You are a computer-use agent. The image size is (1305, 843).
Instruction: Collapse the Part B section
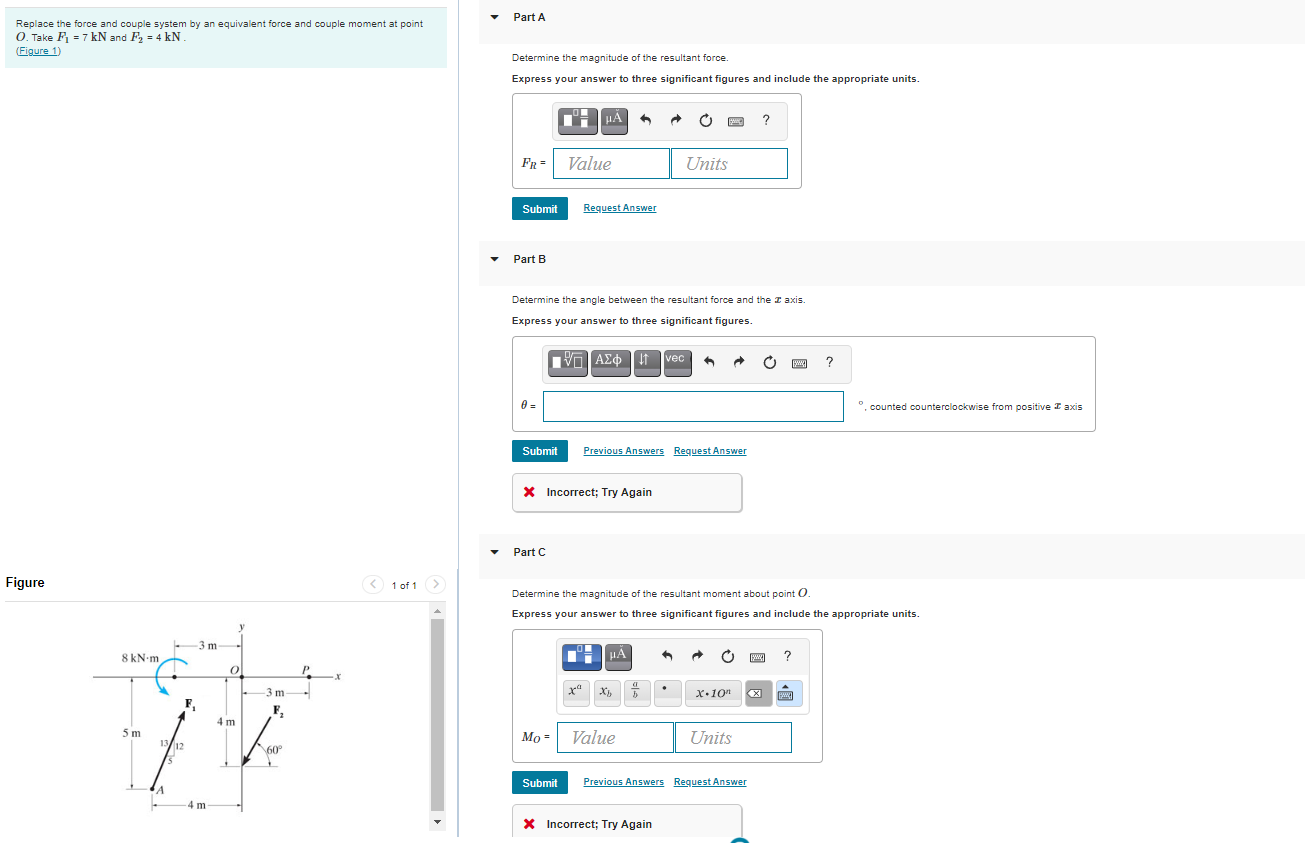click(493, 259)
